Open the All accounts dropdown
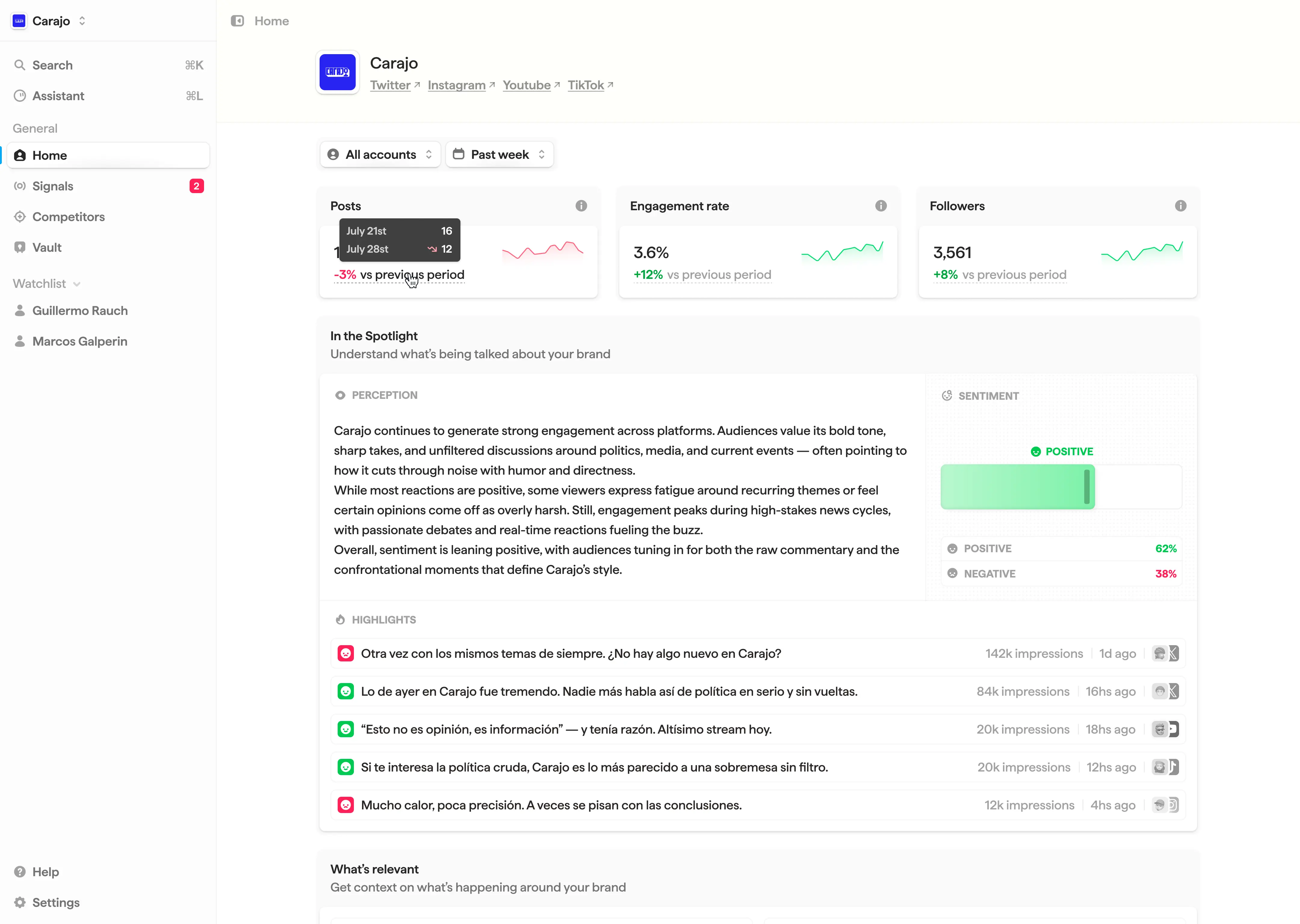Screen dimensions: 1300x924 tap(380, 155)
